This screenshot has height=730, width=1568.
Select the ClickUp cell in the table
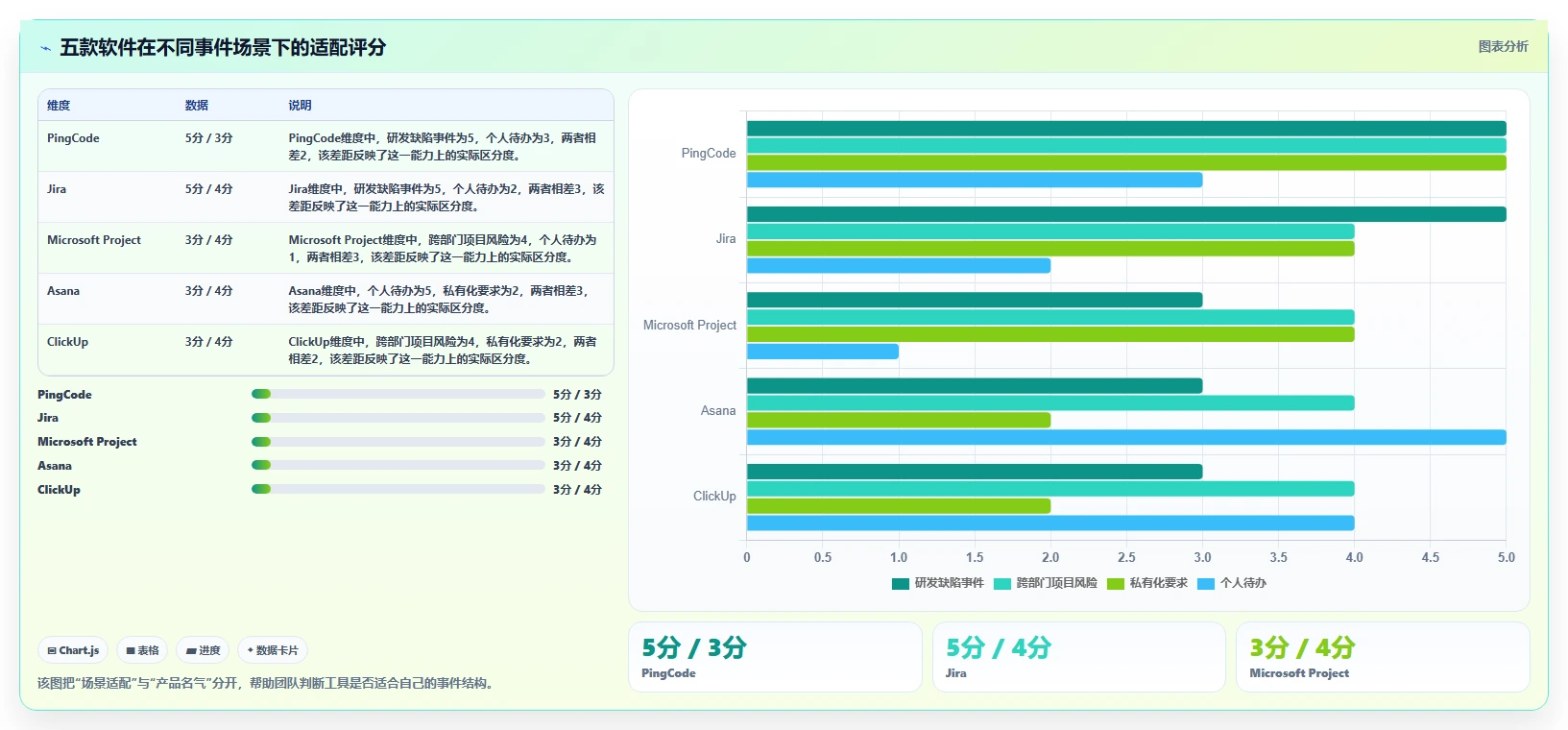pos(67,342)
